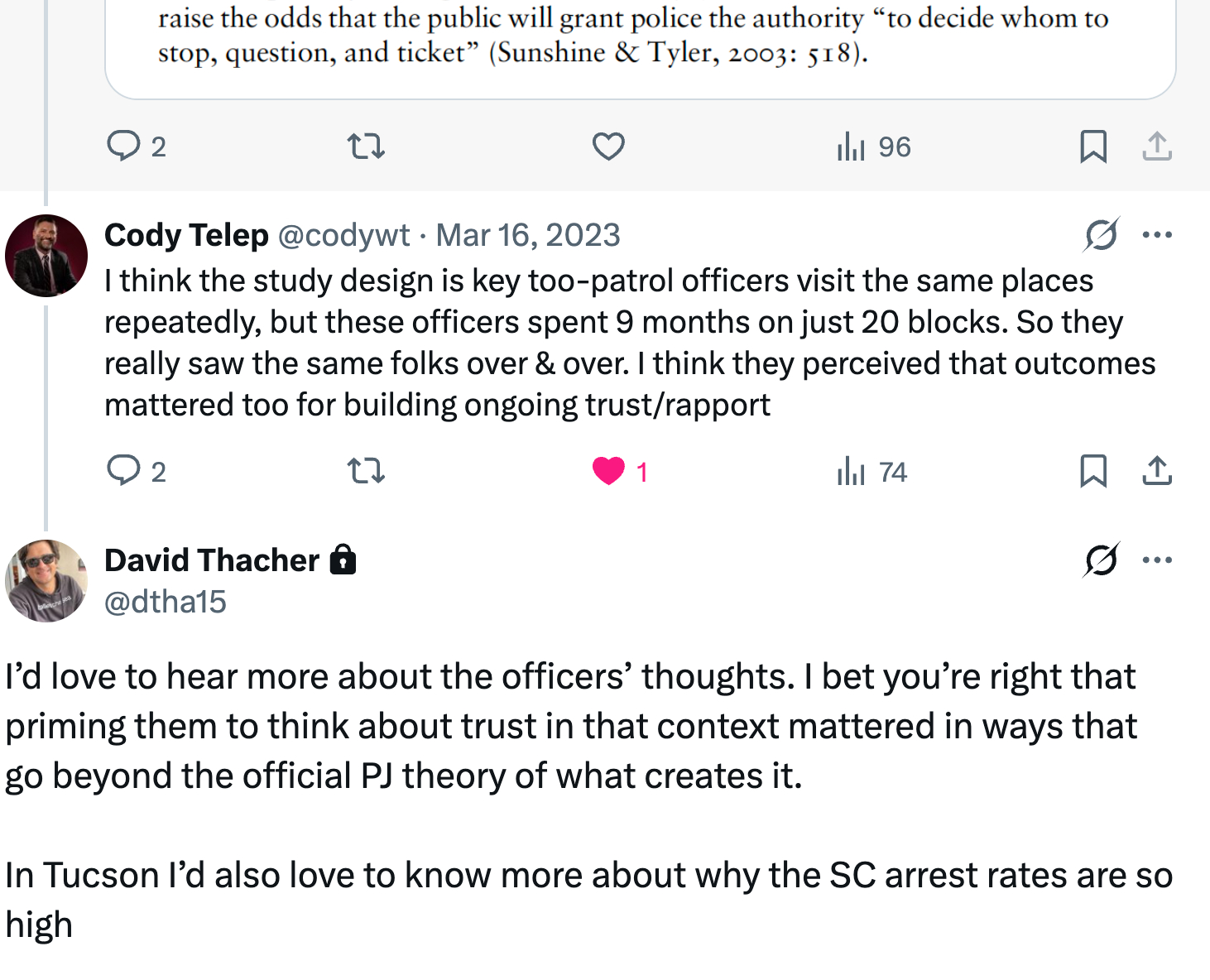Open David Thacher's profile picture
1210x980 pixels.
click(46, 581)
